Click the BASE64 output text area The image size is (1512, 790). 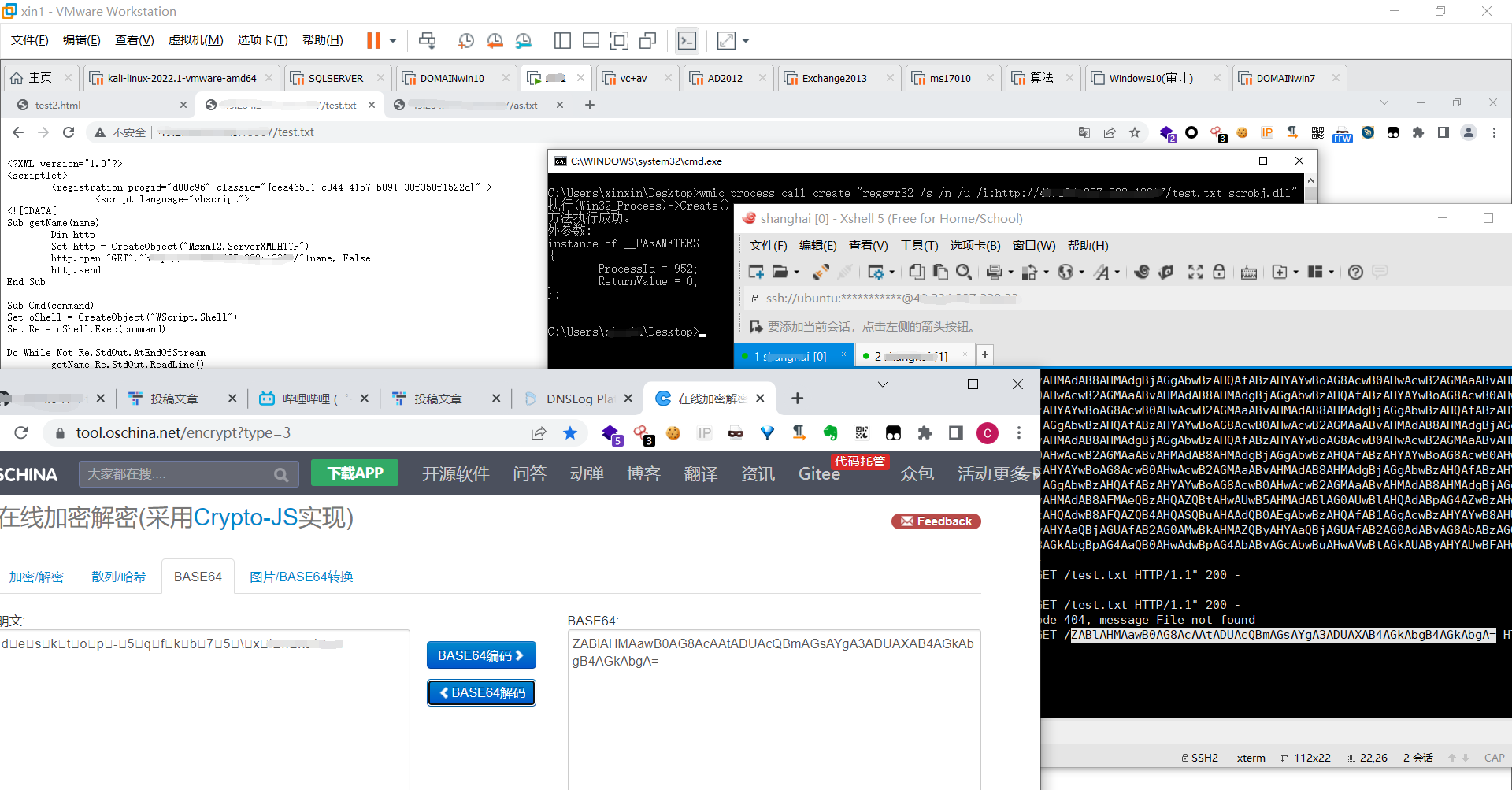pos(774,709)
